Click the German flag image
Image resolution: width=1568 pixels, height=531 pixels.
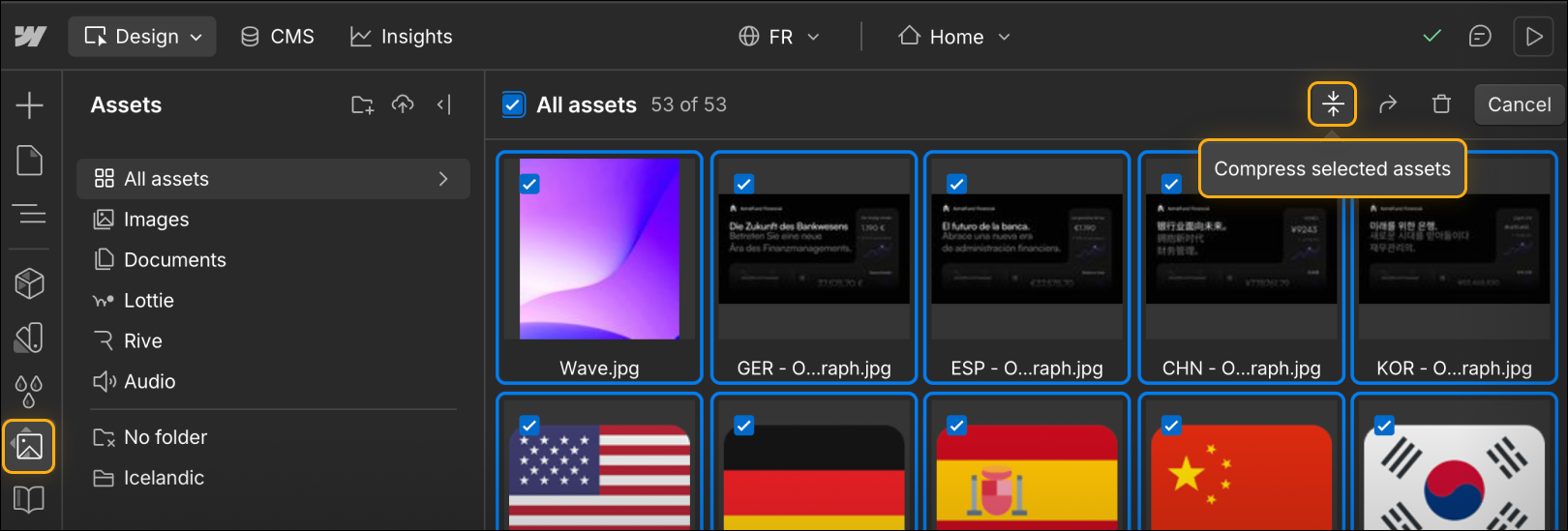(813, 477)
